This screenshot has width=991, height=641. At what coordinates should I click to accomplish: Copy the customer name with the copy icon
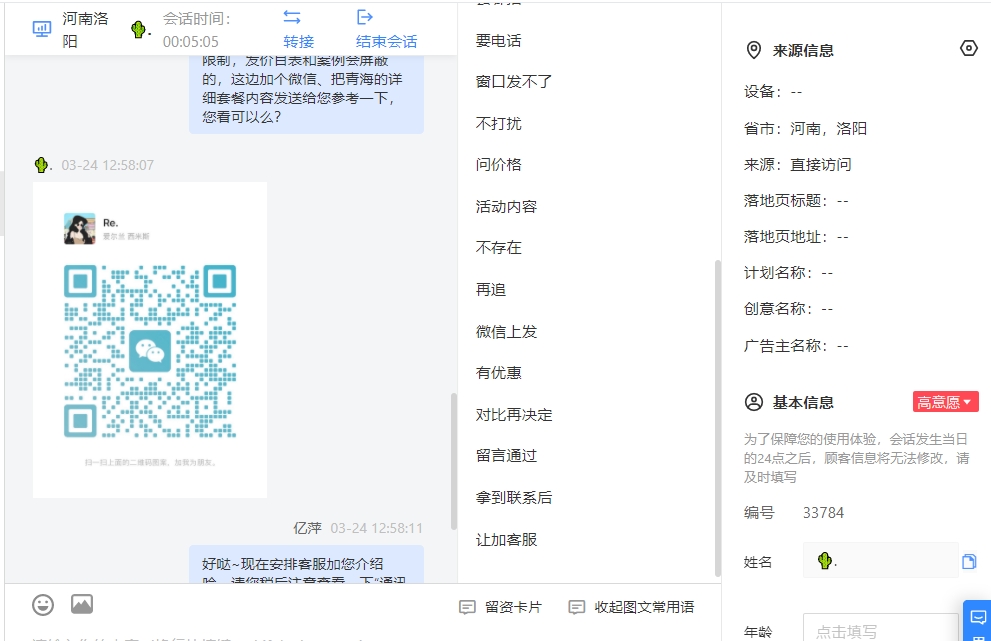pos(969,561)
